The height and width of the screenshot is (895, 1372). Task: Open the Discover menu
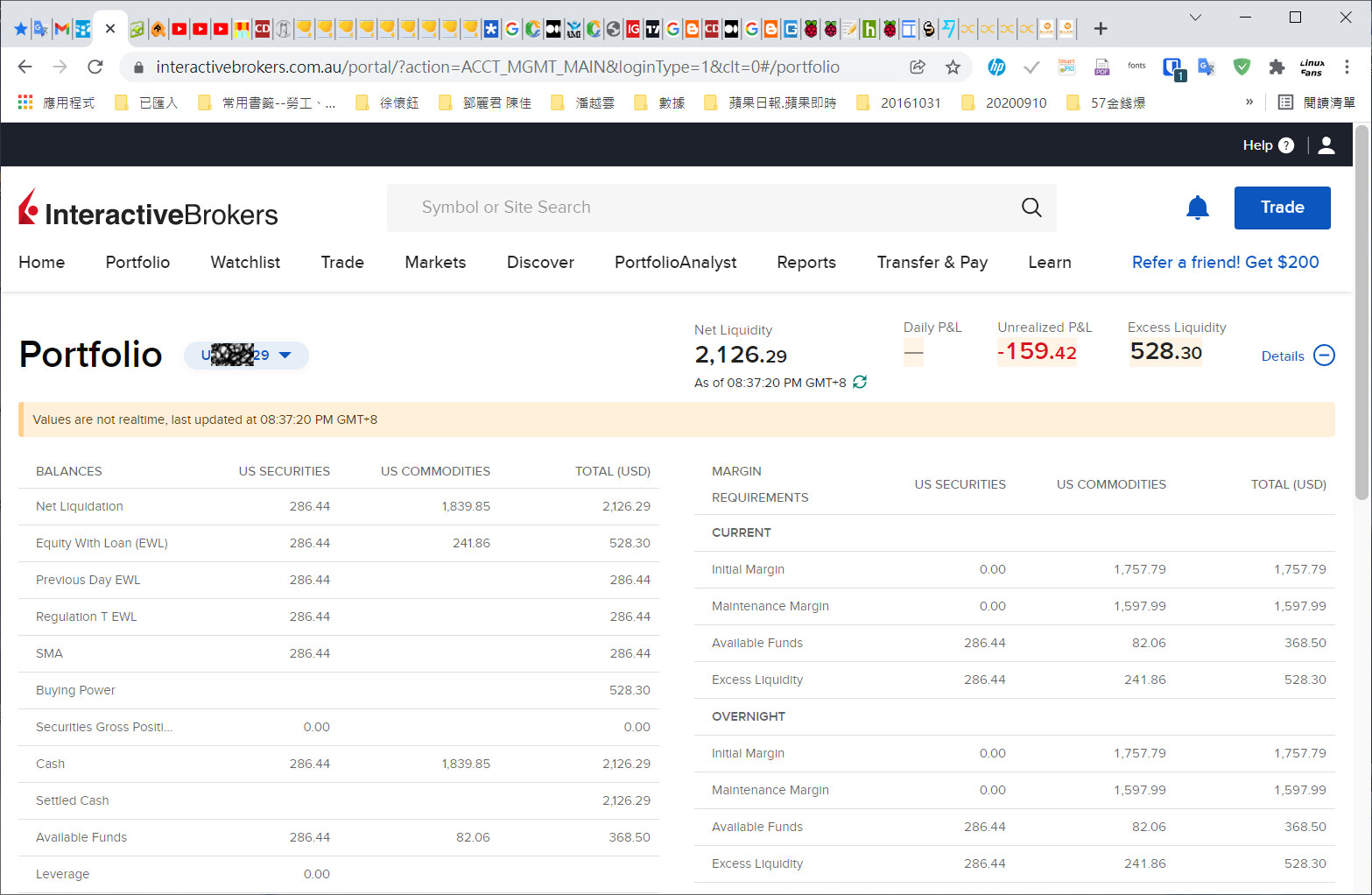click(x=540, y=263)
